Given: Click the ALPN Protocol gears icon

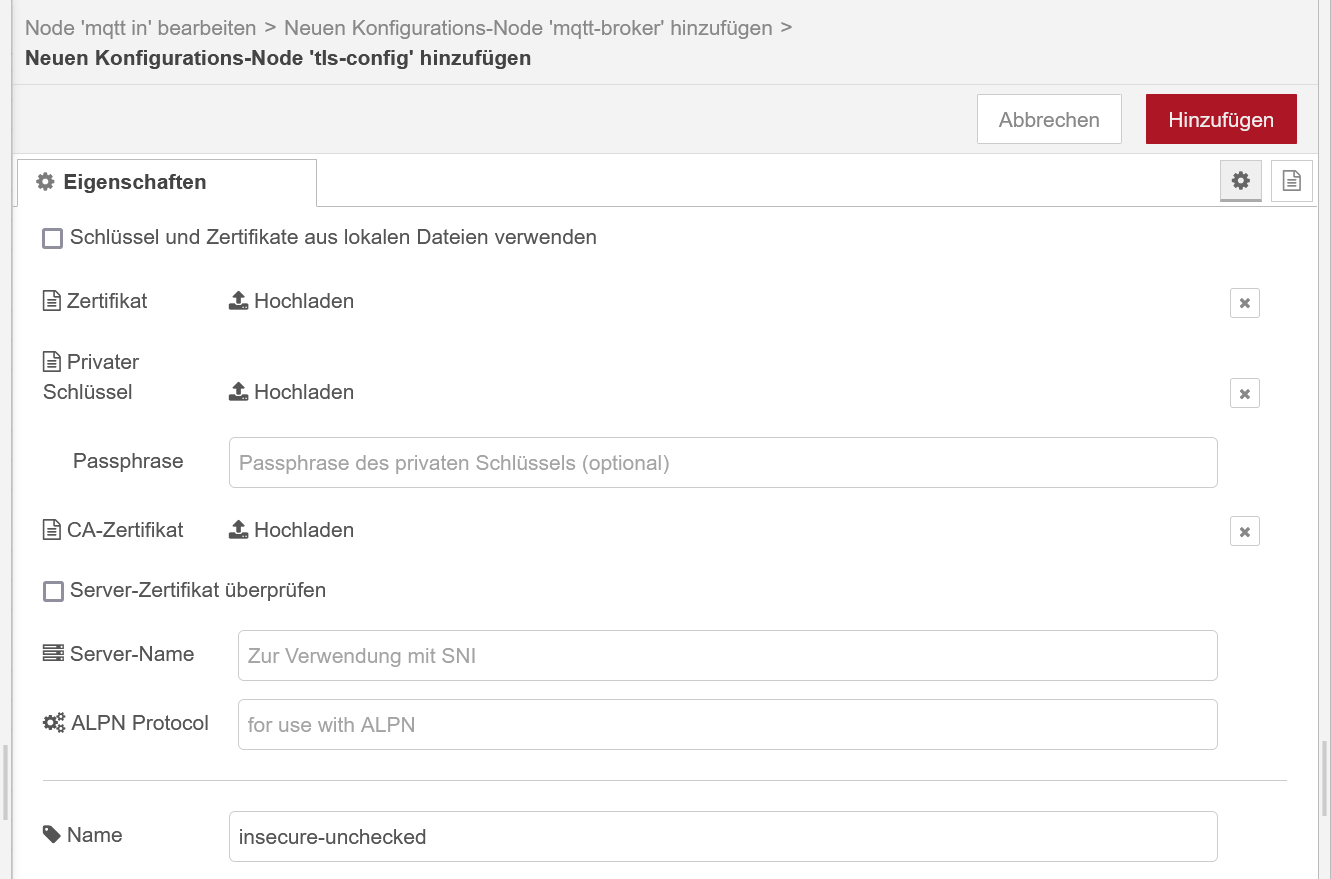Looking at the screenshot, I should coord(52,721).
